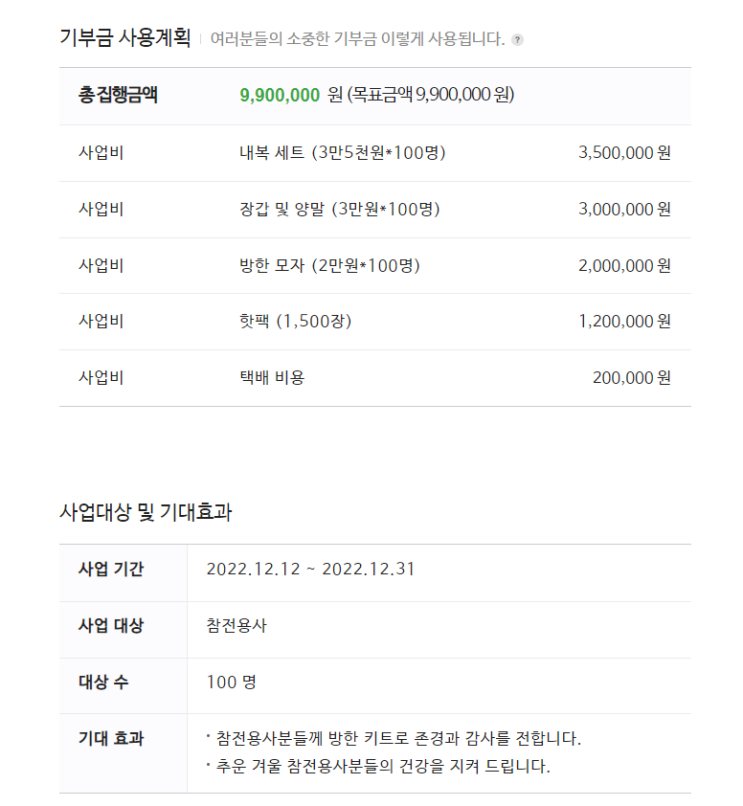This screenshot has height=806, width=743.
Task: Select the 기부금 사용계획 heading
Action: pos(125,38)
